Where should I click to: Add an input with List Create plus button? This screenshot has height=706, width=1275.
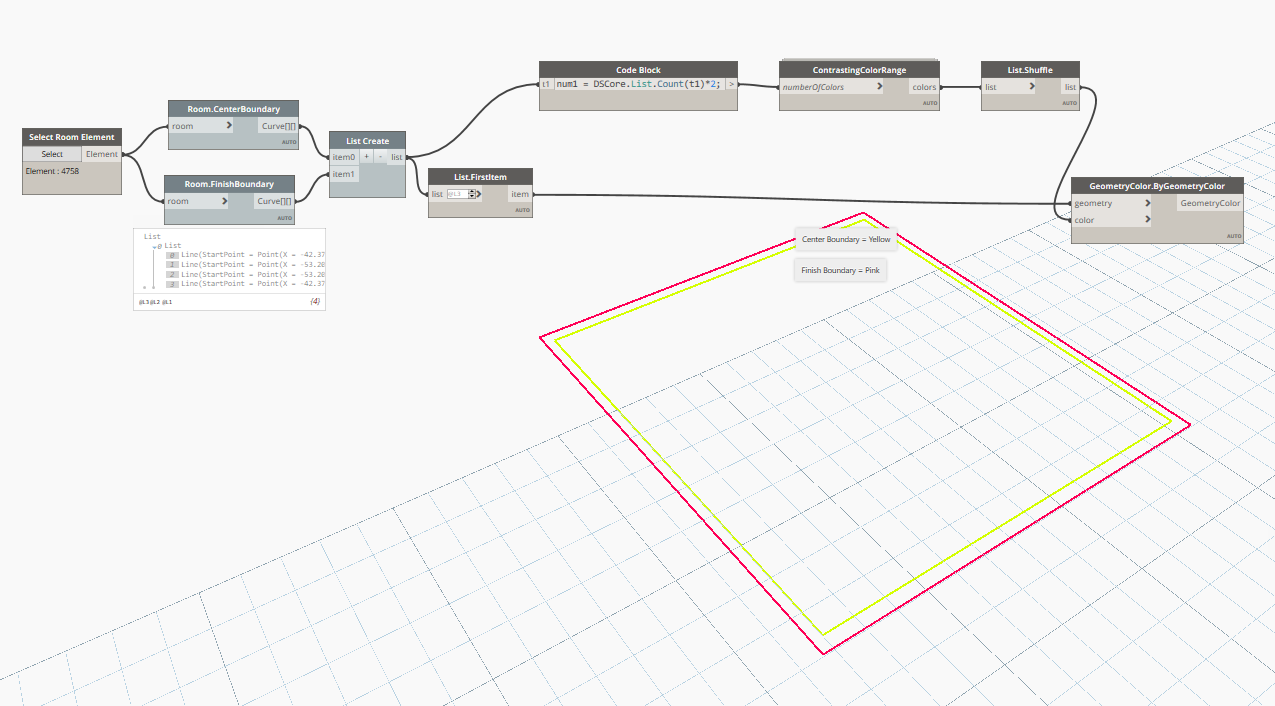point(367,157)
